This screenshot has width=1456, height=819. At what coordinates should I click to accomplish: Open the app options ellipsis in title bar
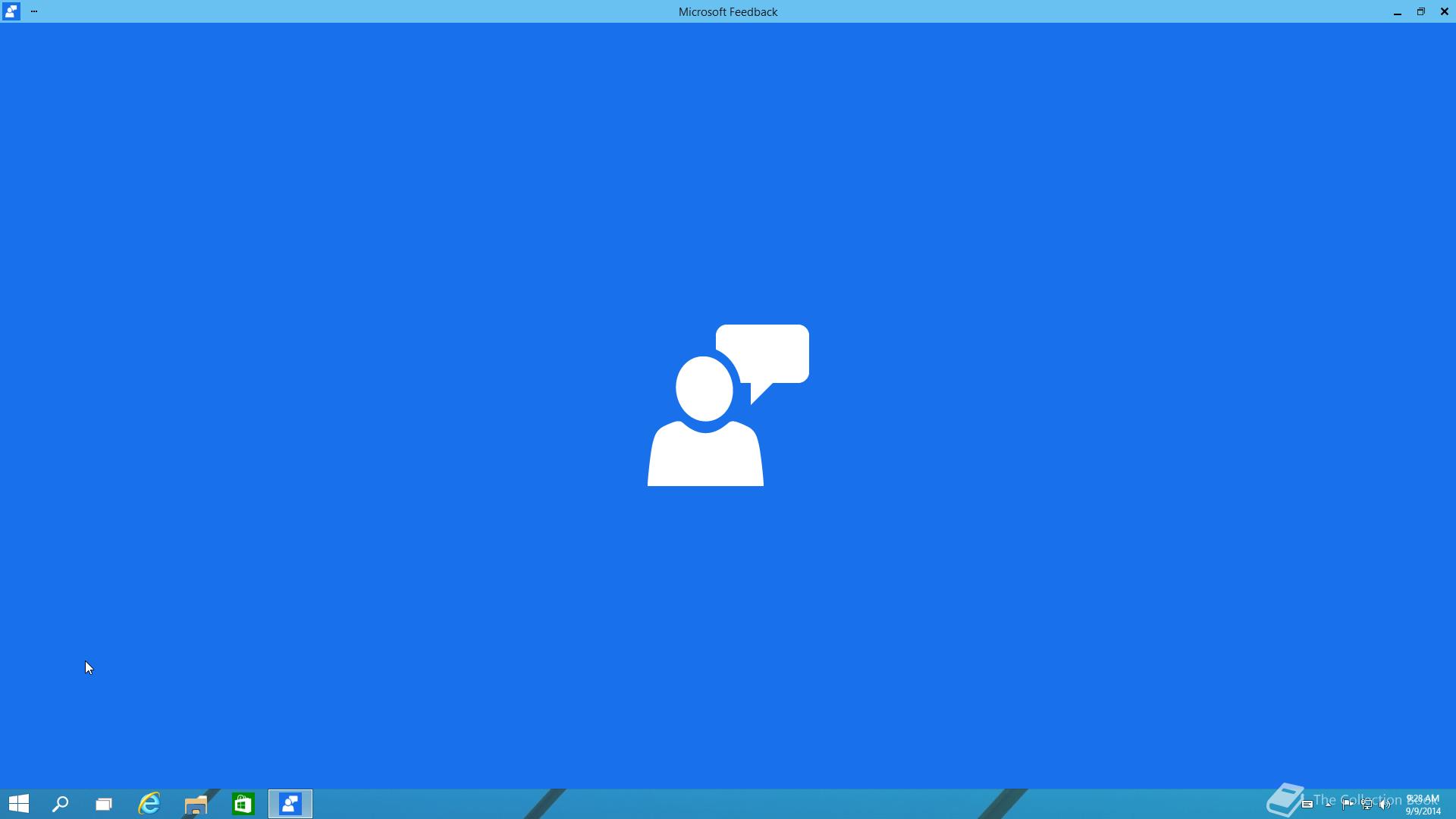pyautogui.click(x=34, y=11)
